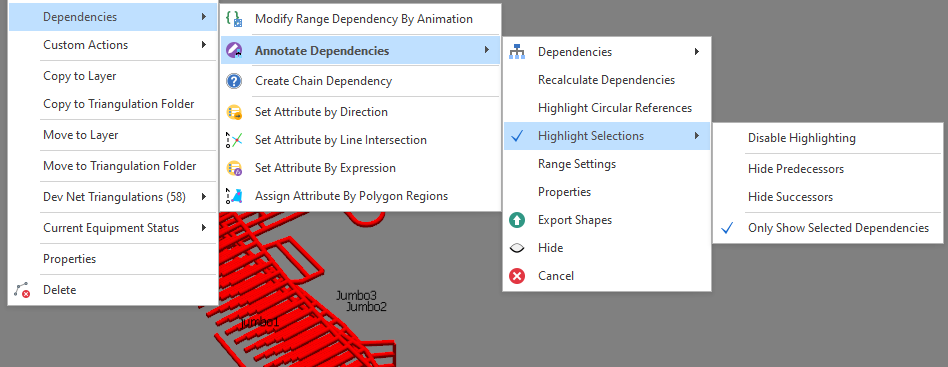The image size is (948, 367).
Task: Click the Hide eye icon
Action: (x=517, y=248)
